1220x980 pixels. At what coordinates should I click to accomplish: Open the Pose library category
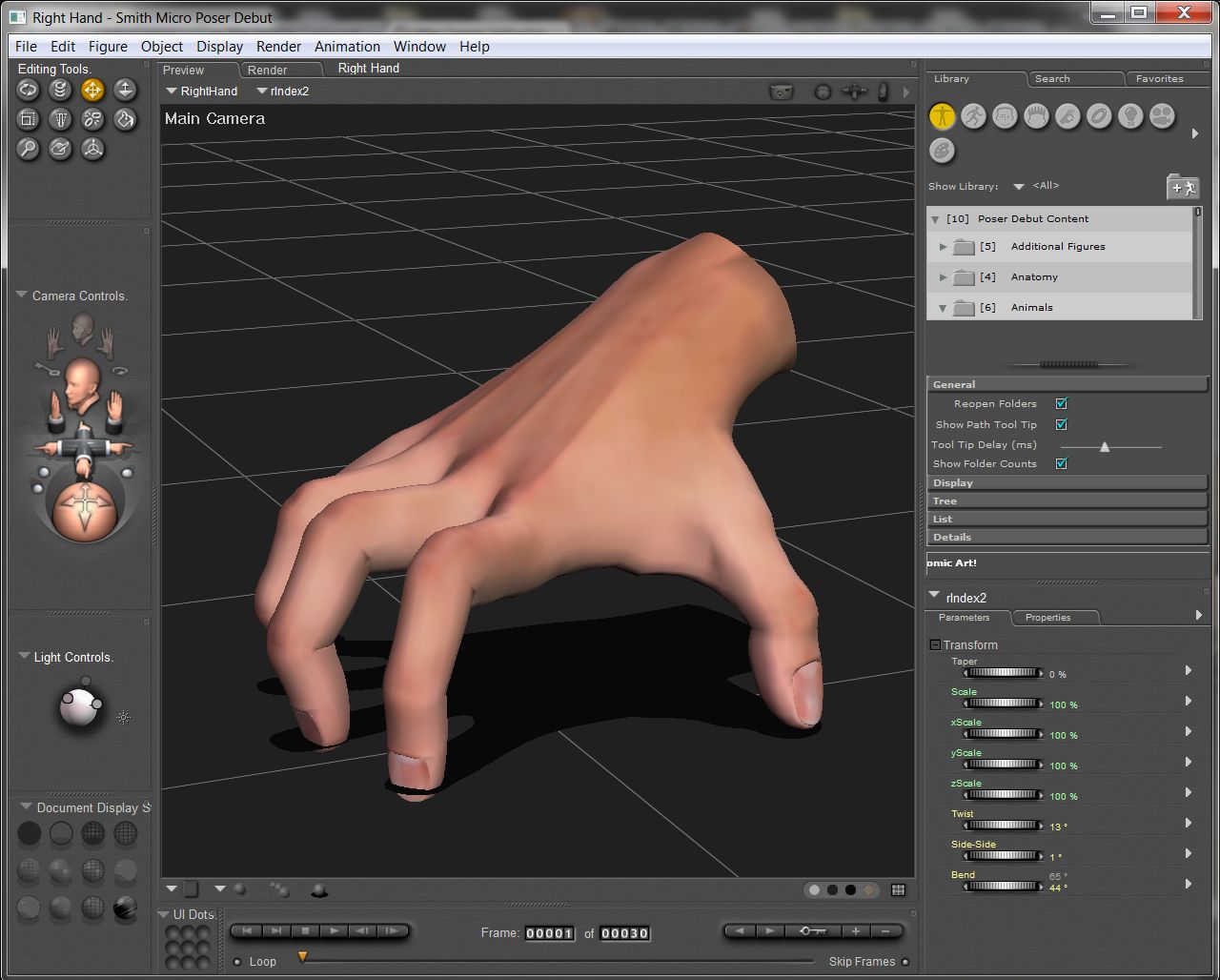[973, 116]
